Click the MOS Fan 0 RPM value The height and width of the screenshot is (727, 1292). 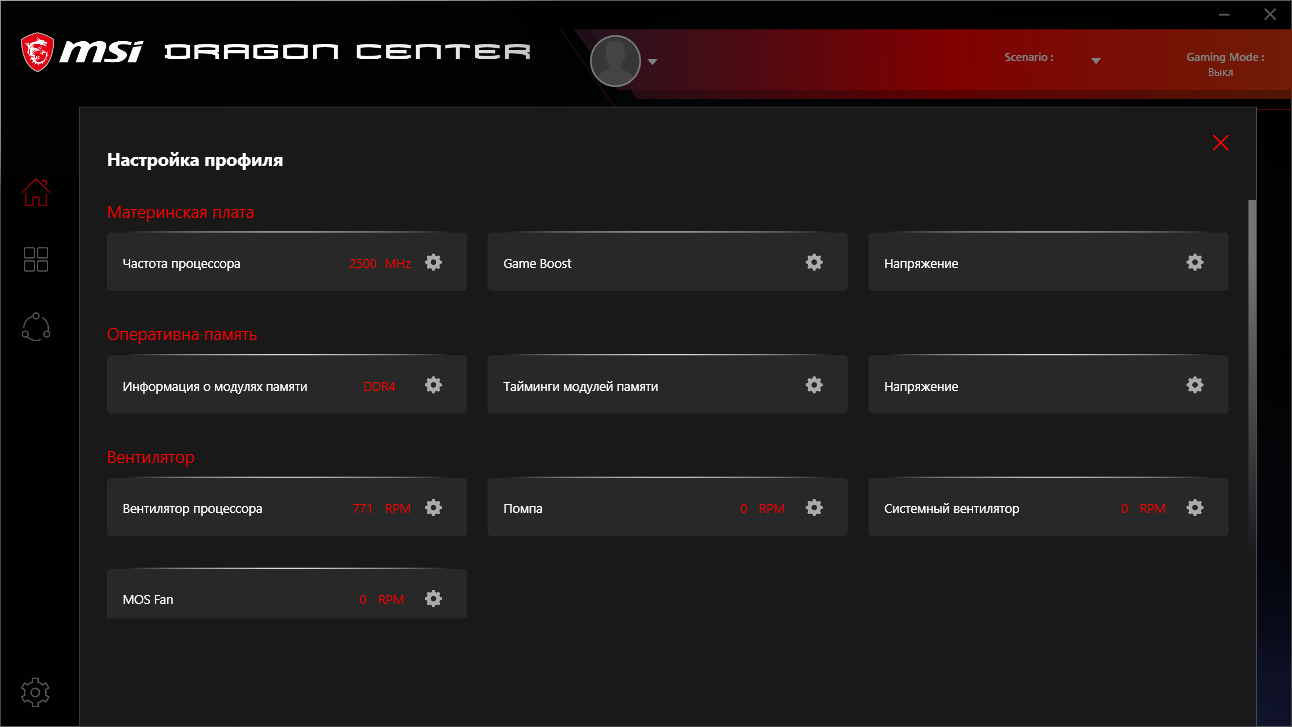tap(382, 600)
